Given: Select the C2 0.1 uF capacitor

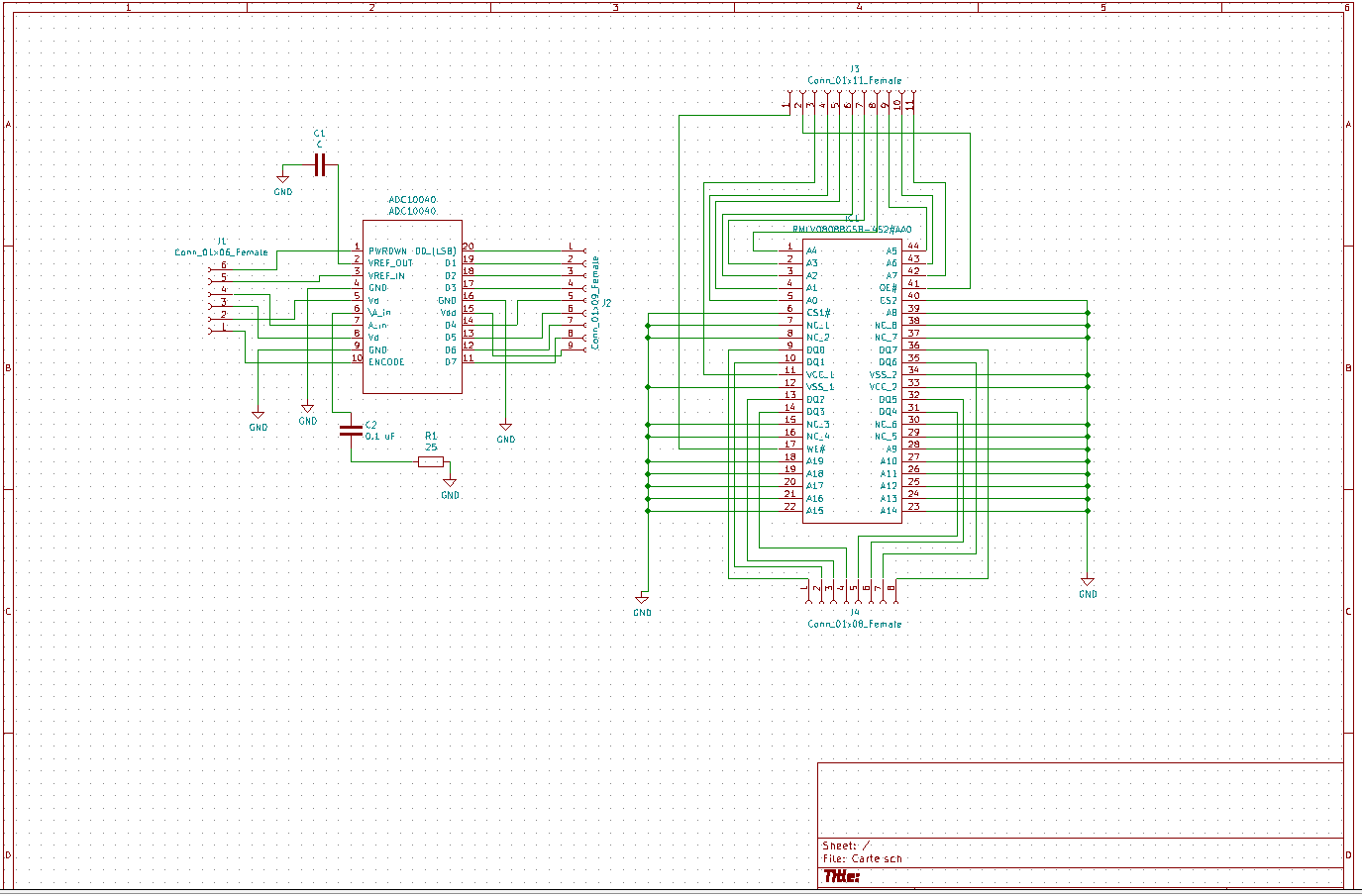Looking at the screenshot, I should 351,430.
